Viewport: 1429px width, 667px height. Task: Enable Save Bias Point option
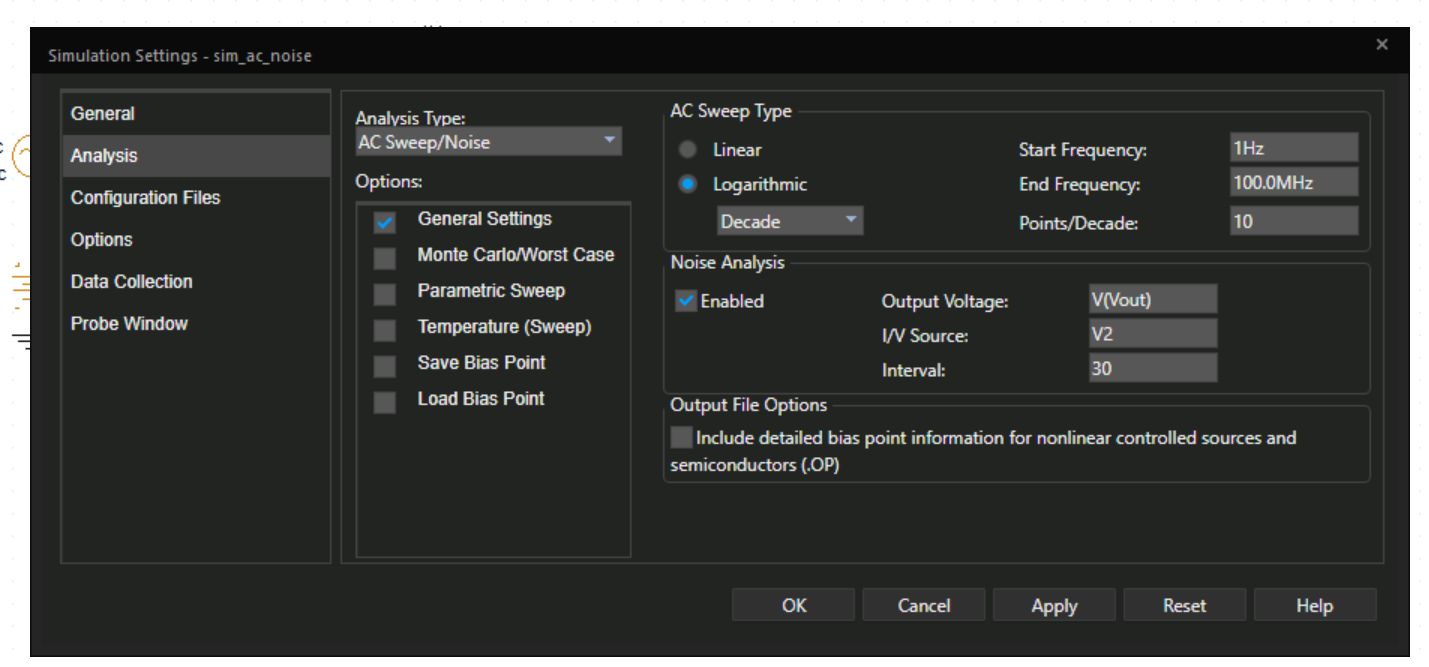(x=385, y=367)
